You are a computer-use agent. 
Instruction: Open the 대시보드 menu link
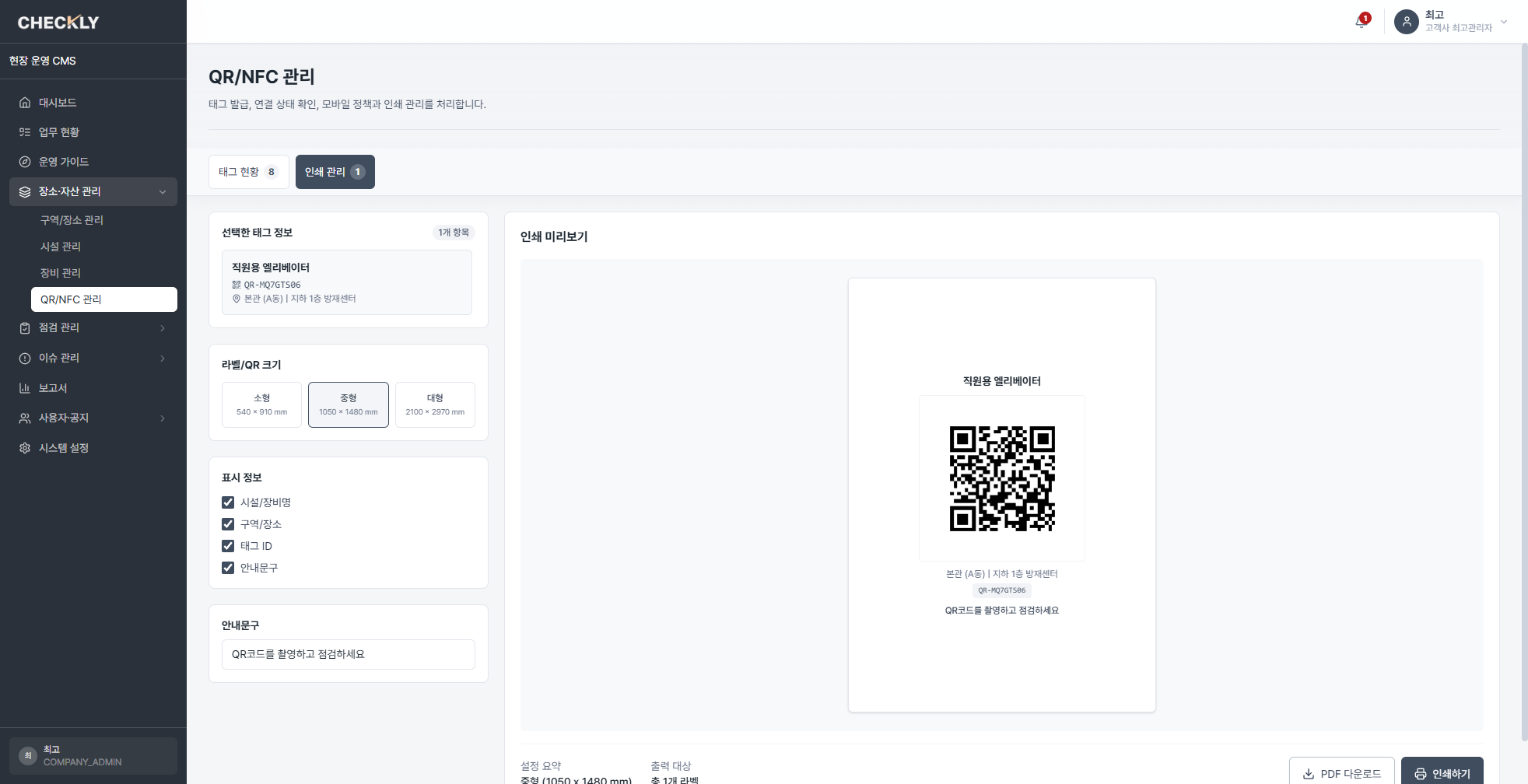coord(93,103)
